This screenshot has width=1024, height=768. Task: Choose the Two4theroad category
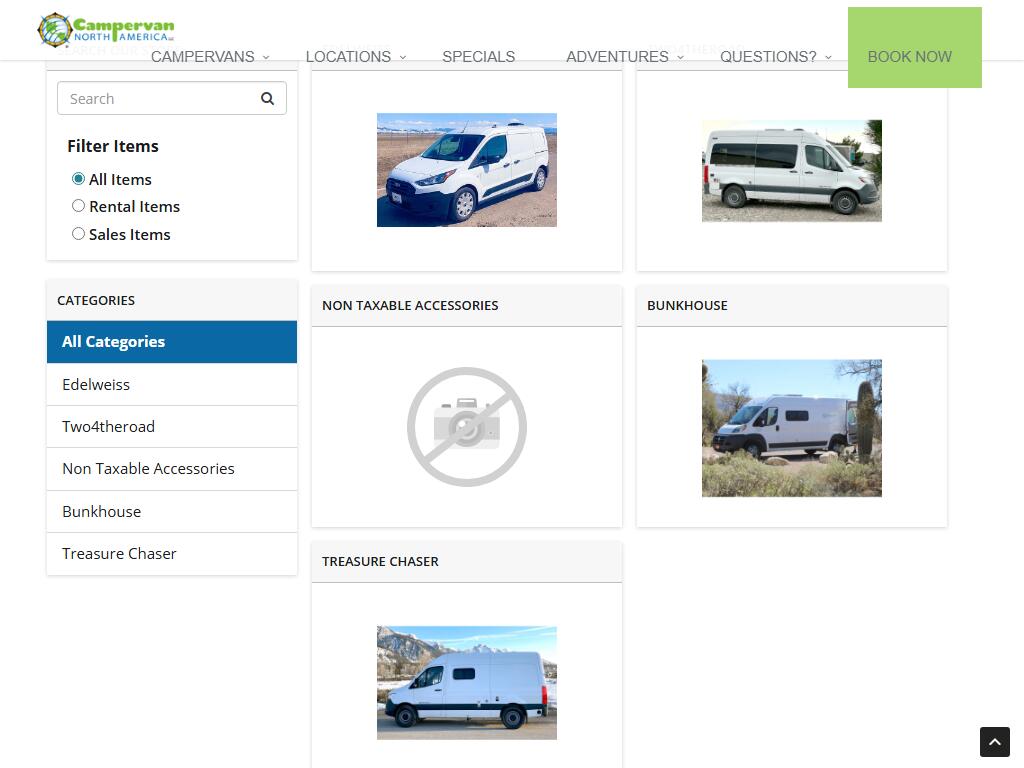108,426
